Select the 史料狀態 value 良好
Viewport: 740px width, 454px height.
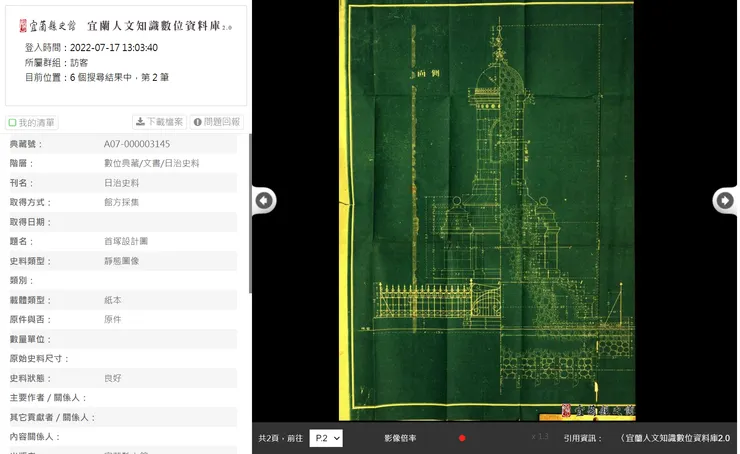(x=112, y=378)
